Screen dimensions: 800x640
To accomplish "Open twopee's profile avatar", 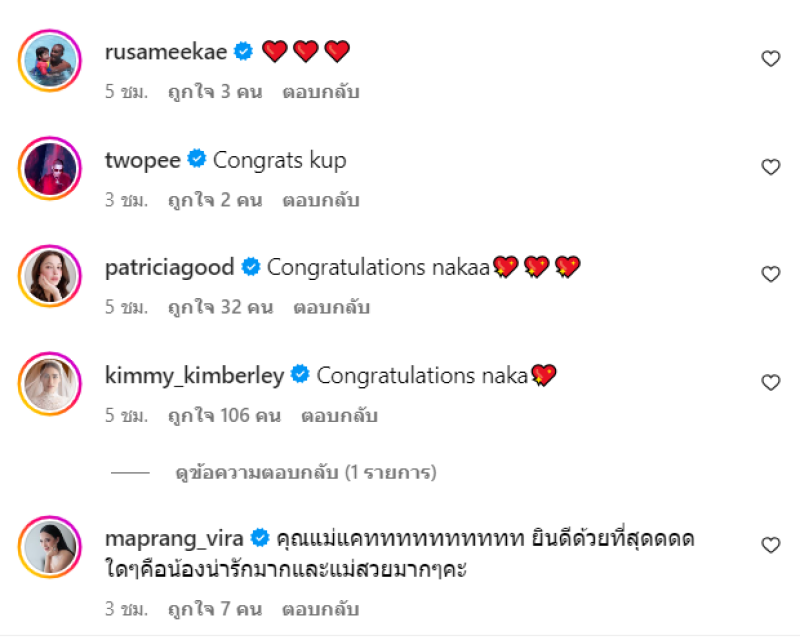I will (49, 167).
